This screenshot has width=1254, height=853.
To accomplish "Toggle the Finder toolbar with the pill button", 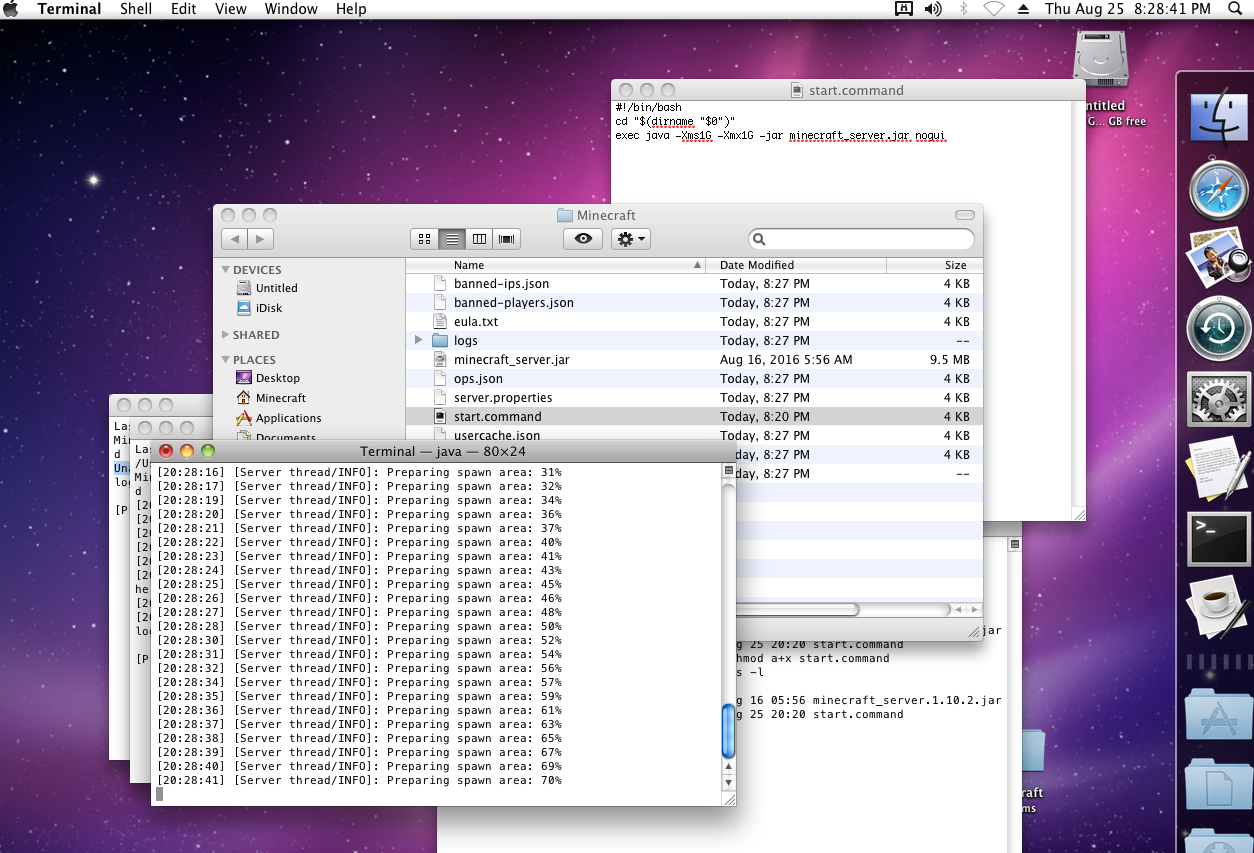I will pos(964,215).
